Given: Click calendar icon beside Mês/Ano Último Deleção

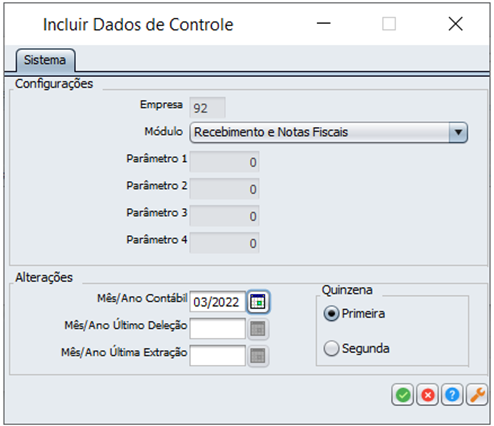Looking at the screenshot, I should click(x=258, y=329).
